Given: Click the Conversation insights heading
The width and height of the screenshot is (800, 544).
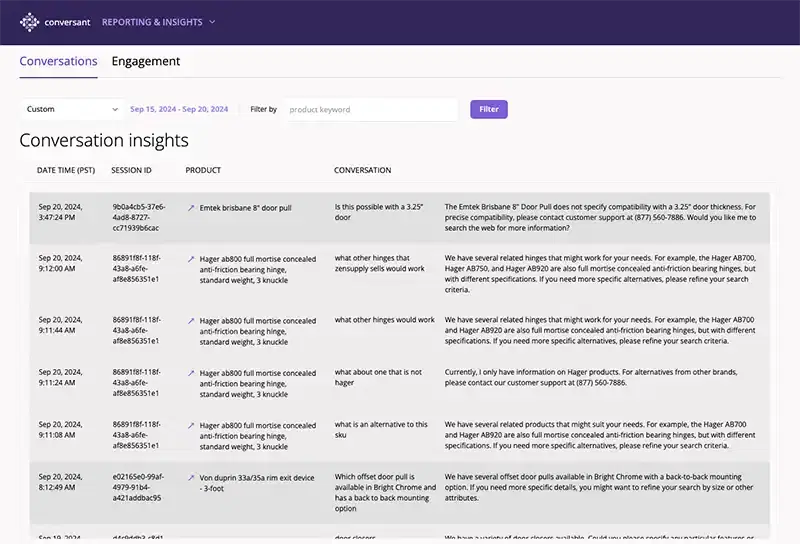Looking at the screenshot, I should click(x=104, y=140).
